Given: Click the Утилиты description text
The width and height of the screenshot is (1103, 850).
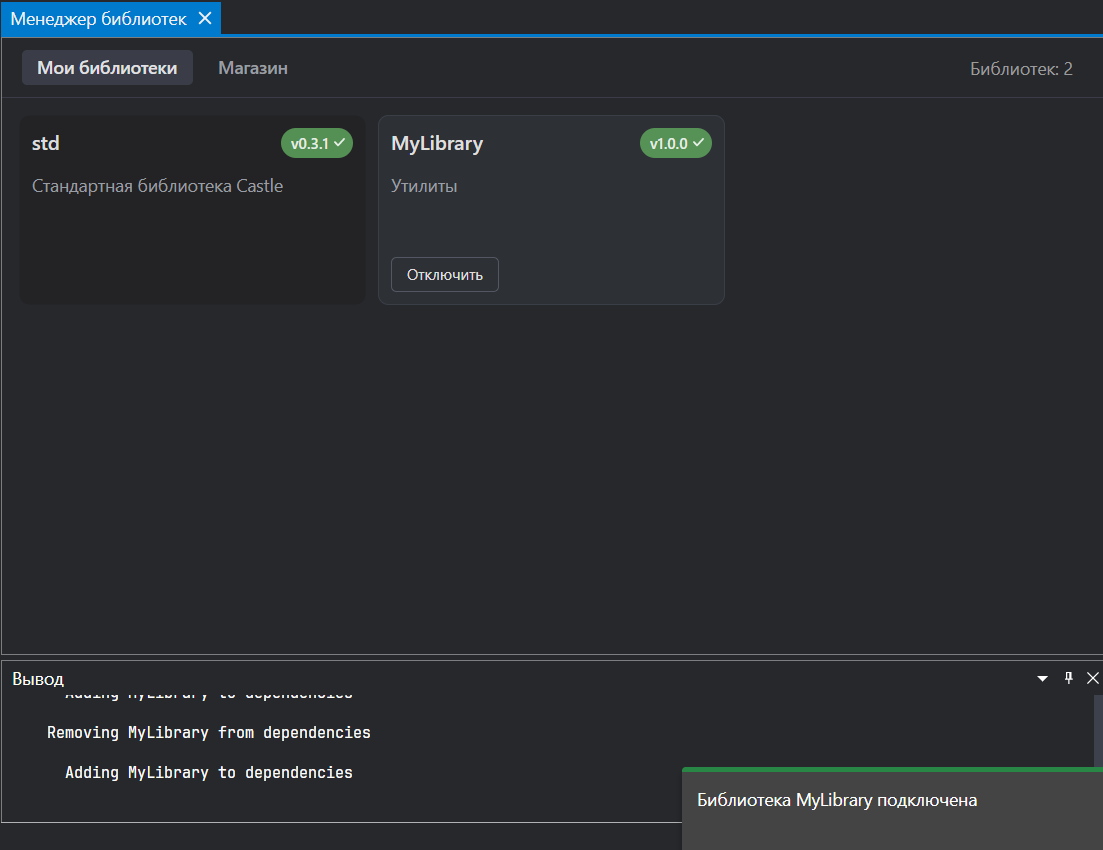Looking at the screenshot, I should [424, 186].
